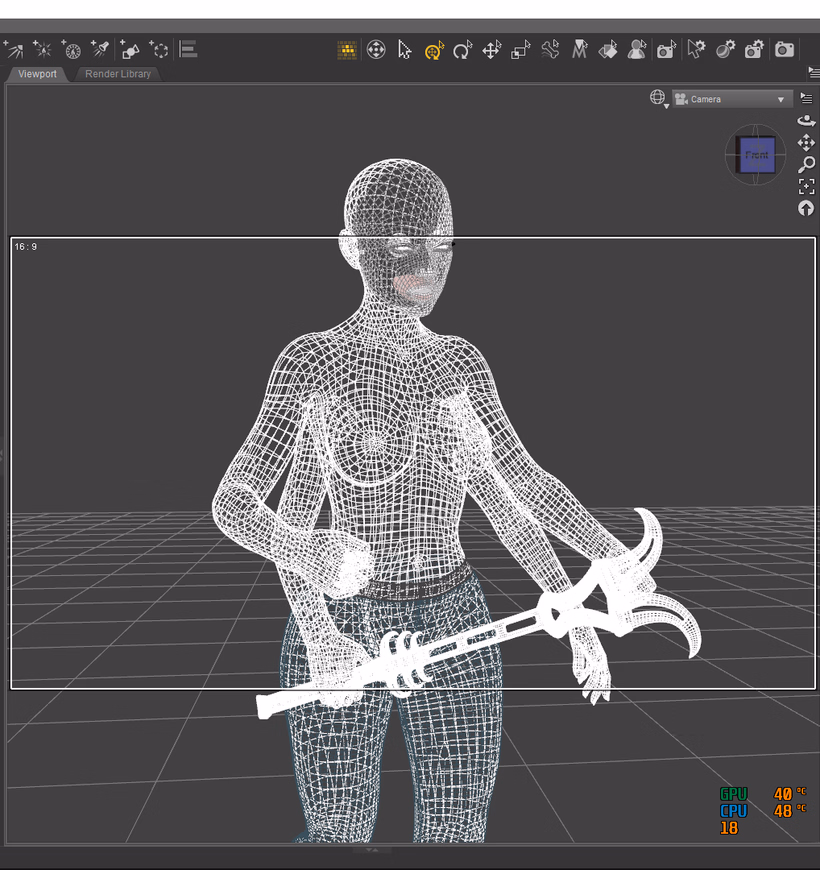Toggle the yellow grid layout icon

point(347,49)
